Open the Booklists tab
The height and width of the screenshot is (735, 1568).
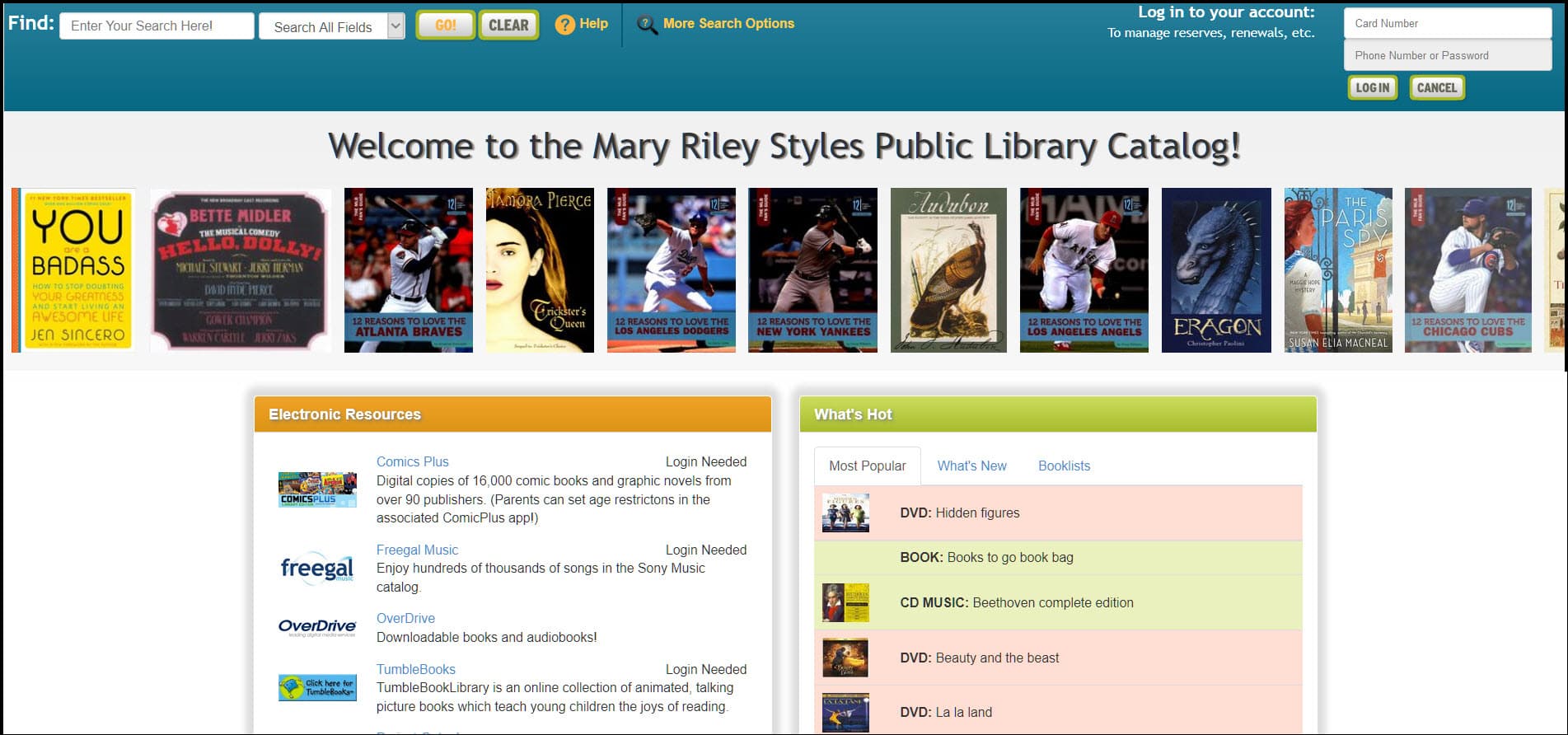(1064, 466)
